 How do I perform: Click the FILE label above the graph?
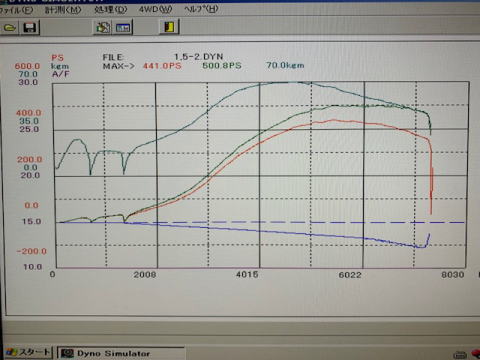coord(113,57)
